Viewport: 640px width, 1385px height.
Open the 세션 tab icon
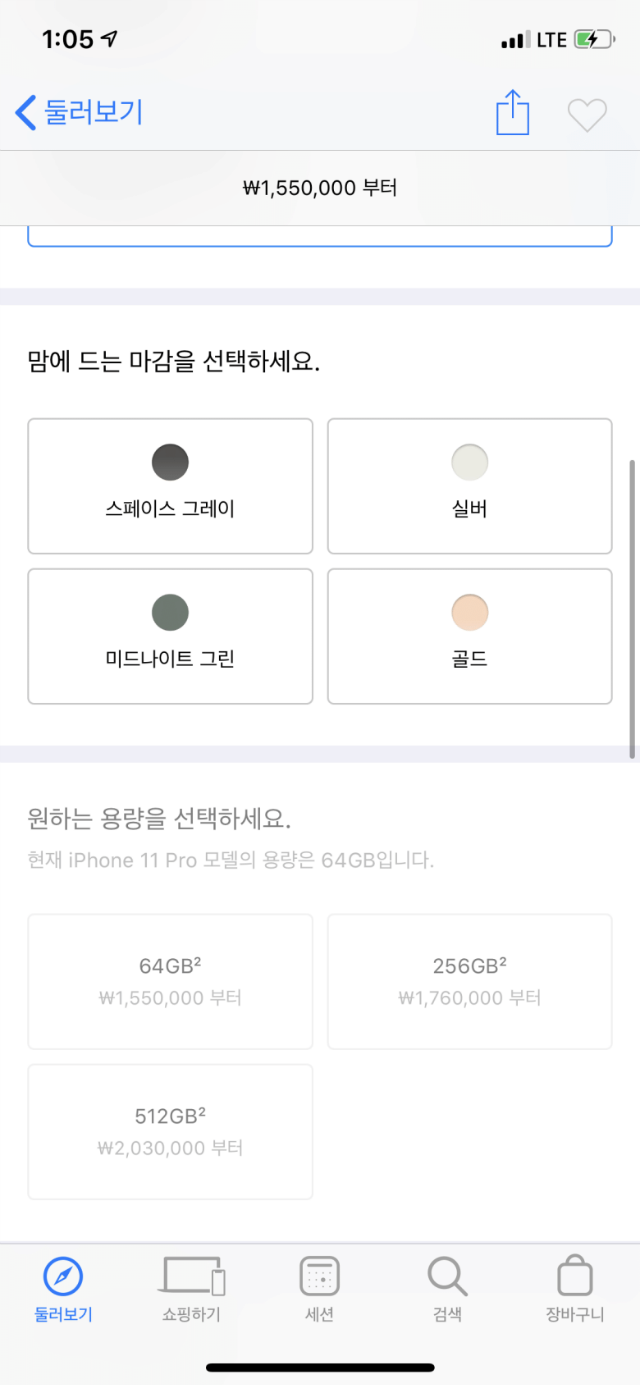click(x=320, y=1277)
